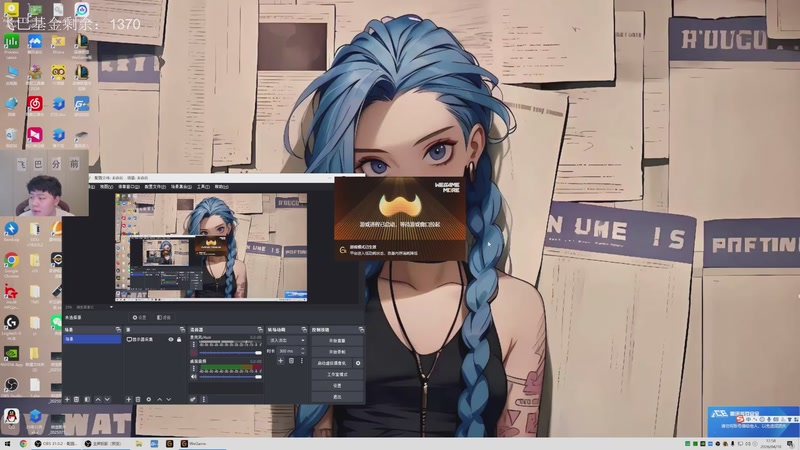The height and width of the screenshot is (450, 800).
Task: Open desktop audio channel three-dot options in mixer
Action: pos(193,368)
